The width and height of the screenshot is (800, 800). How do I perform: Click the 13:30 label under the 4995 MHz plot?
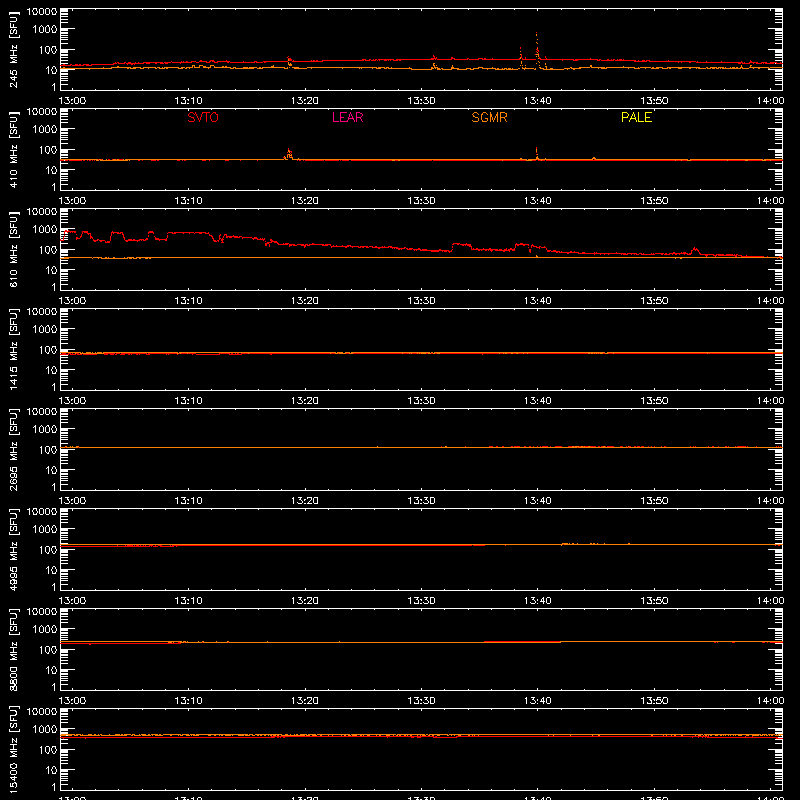(421, 601)
